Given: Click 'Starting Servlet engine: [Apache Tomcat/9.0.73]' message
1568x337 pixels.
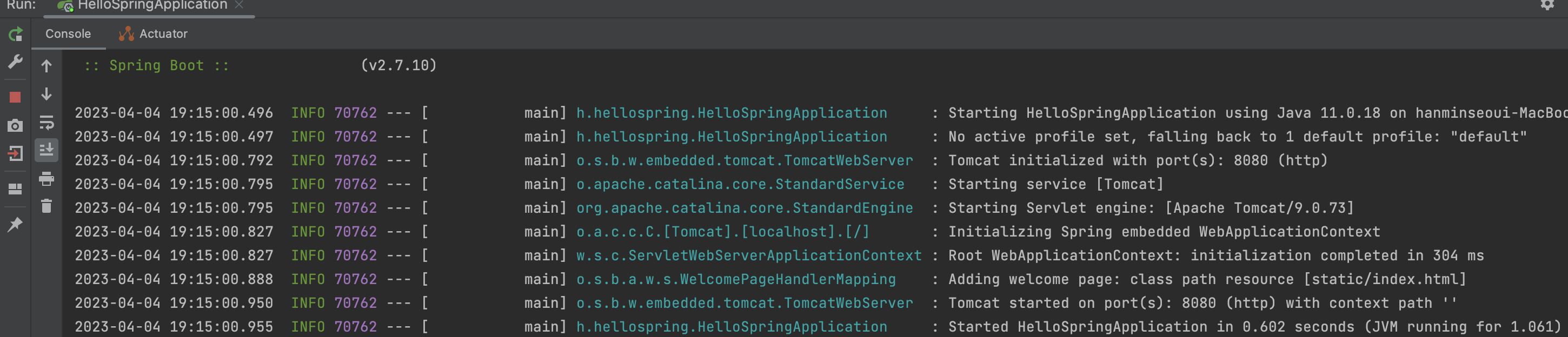Looking at the screenshot, I should pos(1151,208).
